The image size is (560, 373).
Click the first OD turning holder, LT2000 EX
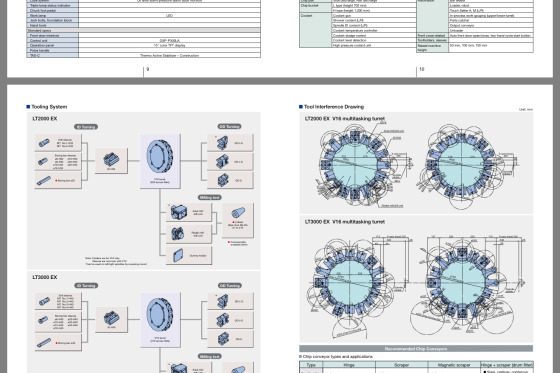point(222,143)
